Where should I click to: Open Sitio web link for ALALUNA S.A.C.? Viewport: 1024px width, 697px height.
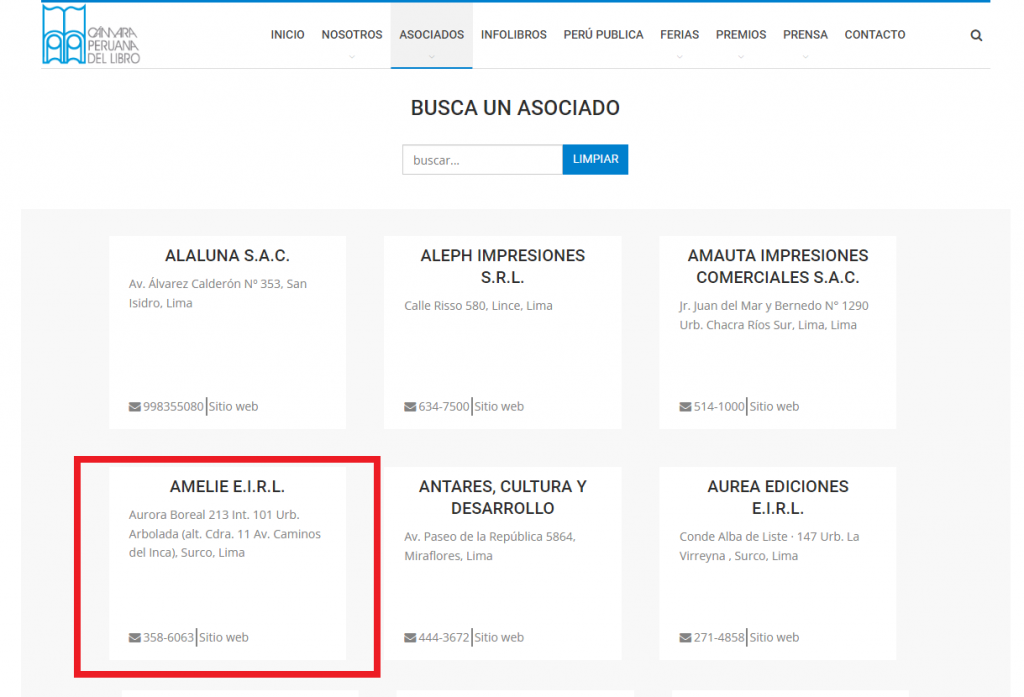pos(233,406)
